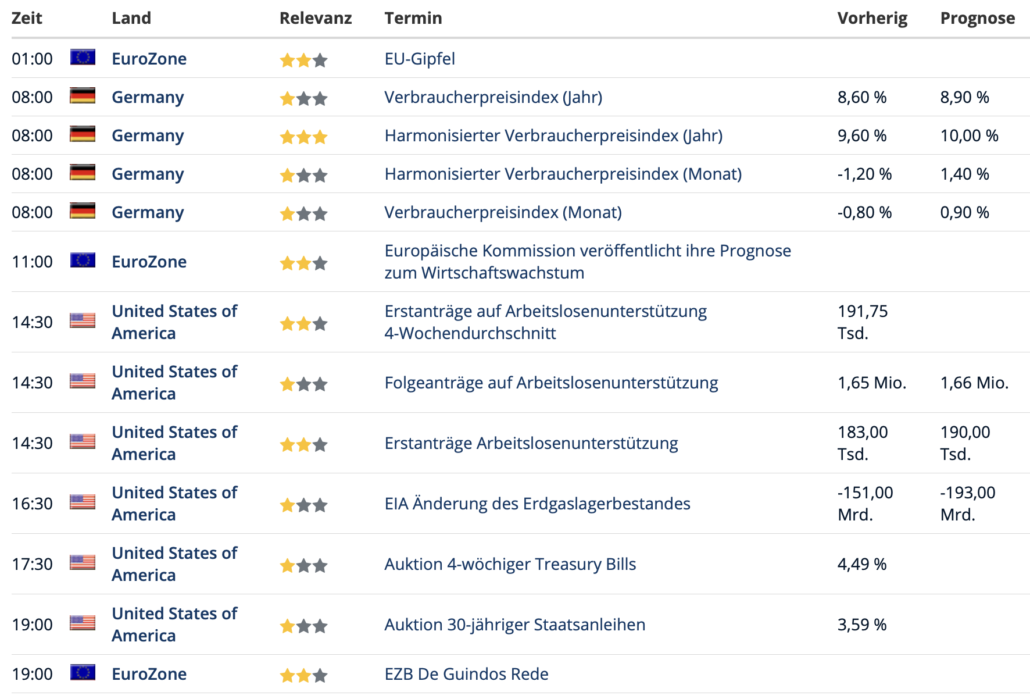Click the Prognose column header
The image size is (1030, 699).
pos(977,18)
